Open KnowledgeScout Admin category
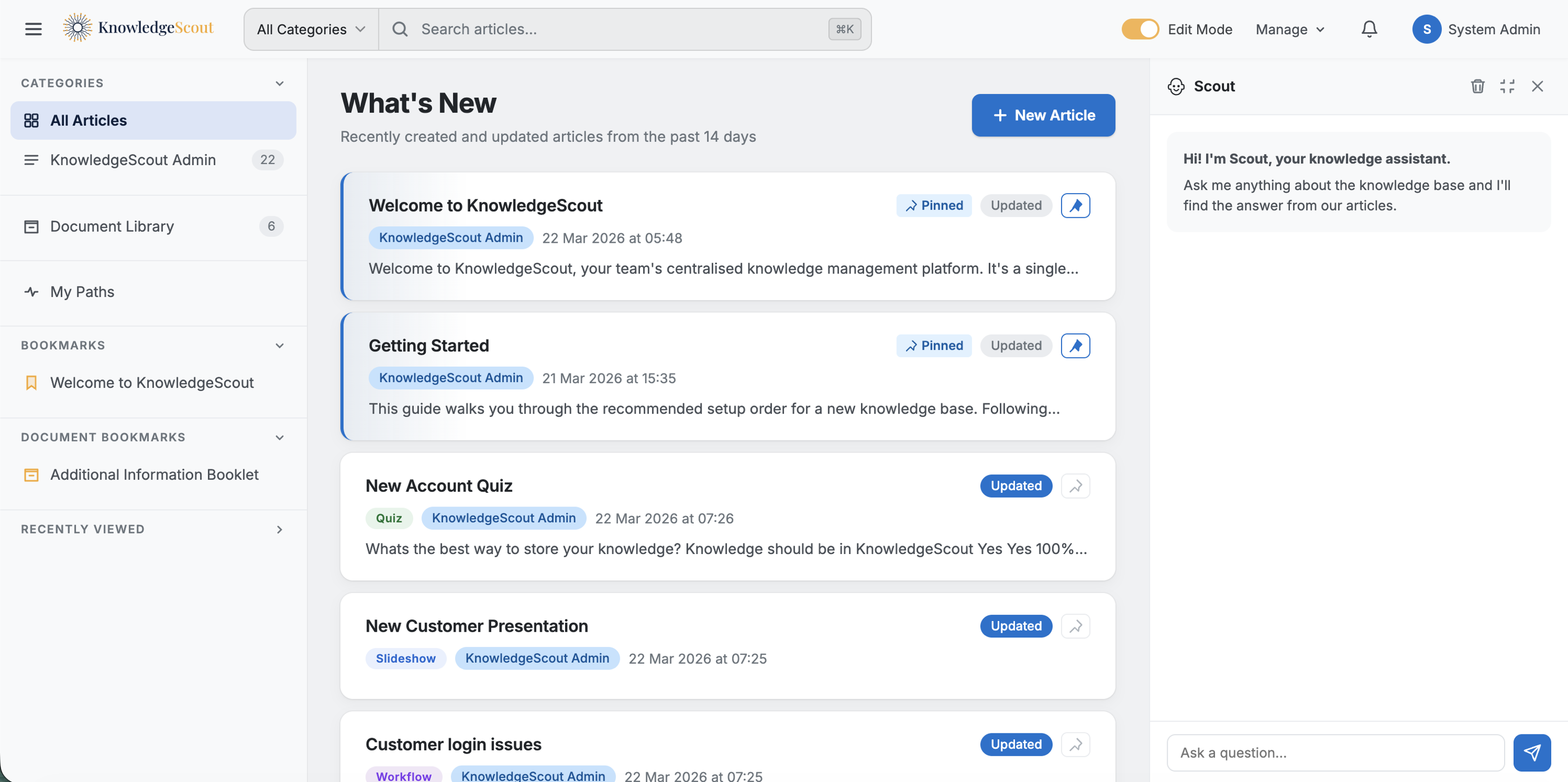This screenshot has width=1568, height=782. tap(154, 160)
